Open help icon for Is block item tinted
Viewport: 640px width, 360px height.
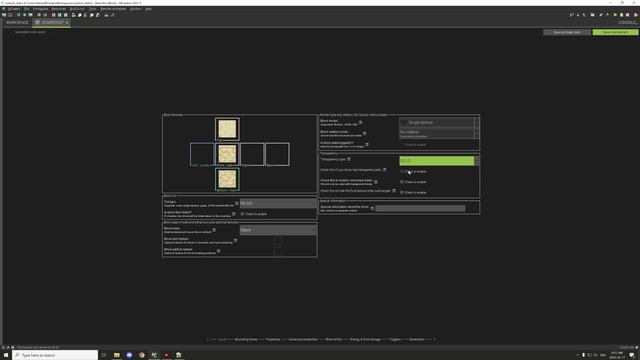pyautogui.click(x=234, y=213)
